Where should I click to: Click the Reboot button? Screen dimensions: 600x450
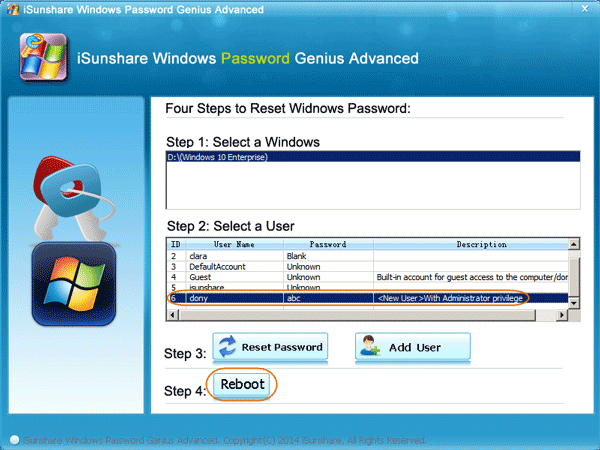coord(241,384)
